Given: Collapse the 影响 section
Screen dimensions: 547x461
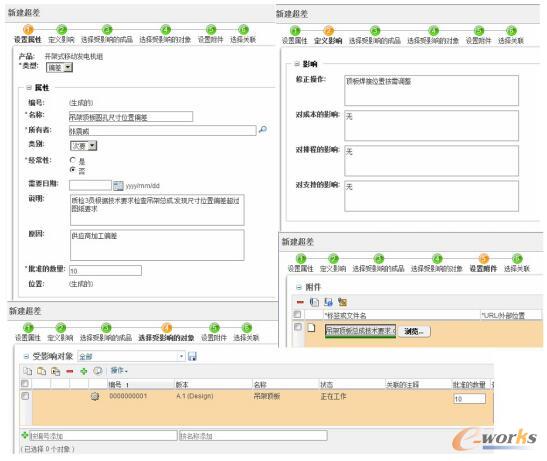Looking at the screenshot, I should point(297,64).
